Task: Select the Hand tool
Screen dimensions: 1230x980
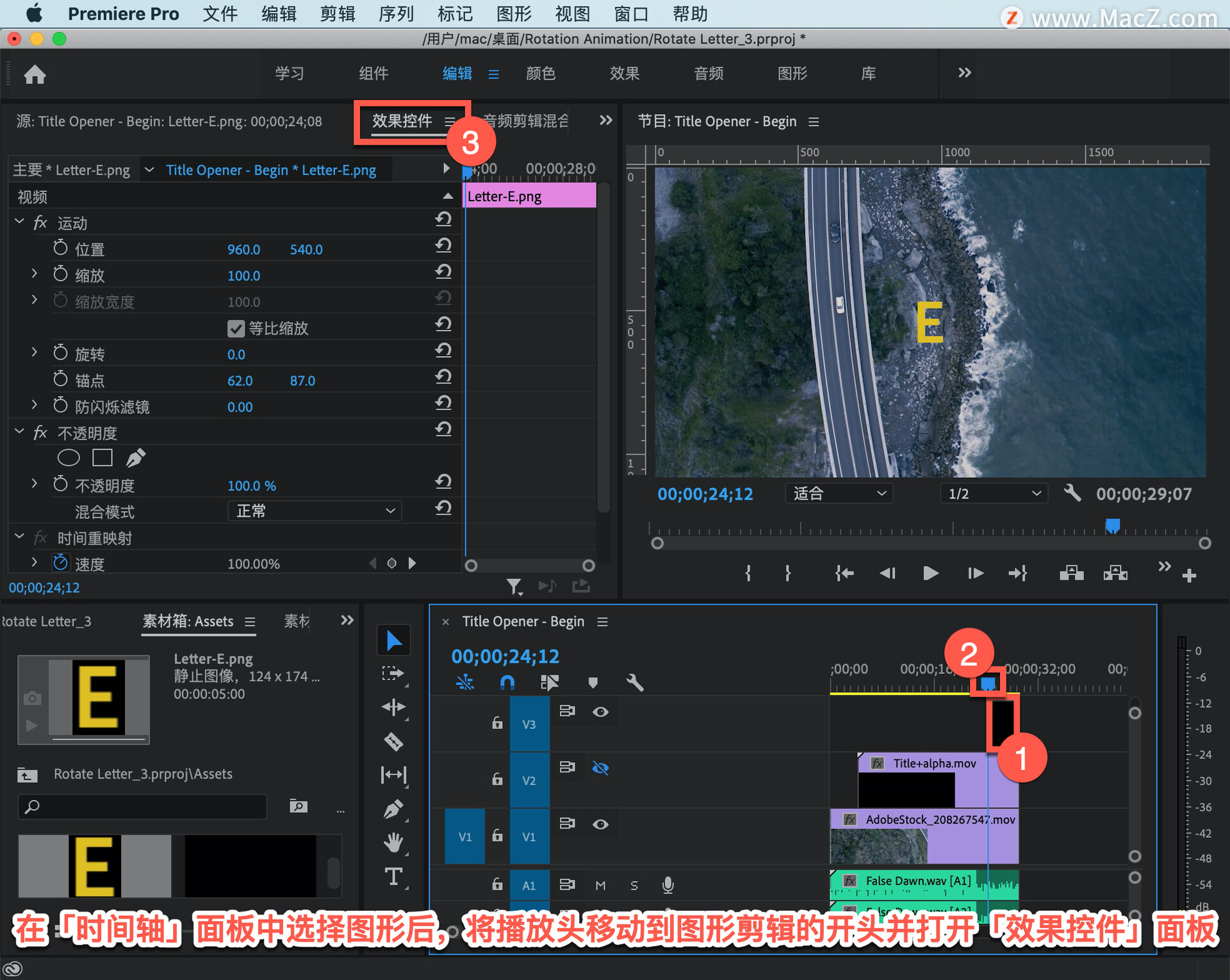Action: pos(393,842)
